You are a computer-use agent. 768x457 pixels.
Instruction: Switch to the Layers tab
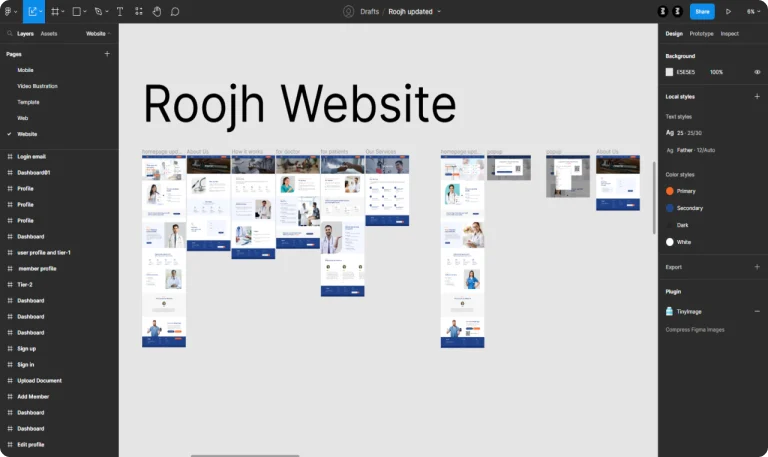(x=25, y=34)
